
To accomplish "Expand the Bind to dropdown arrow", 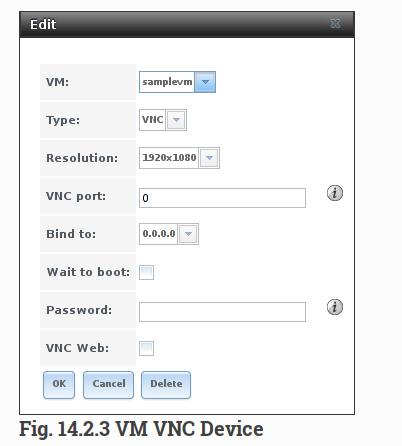I will coord(188,234).
